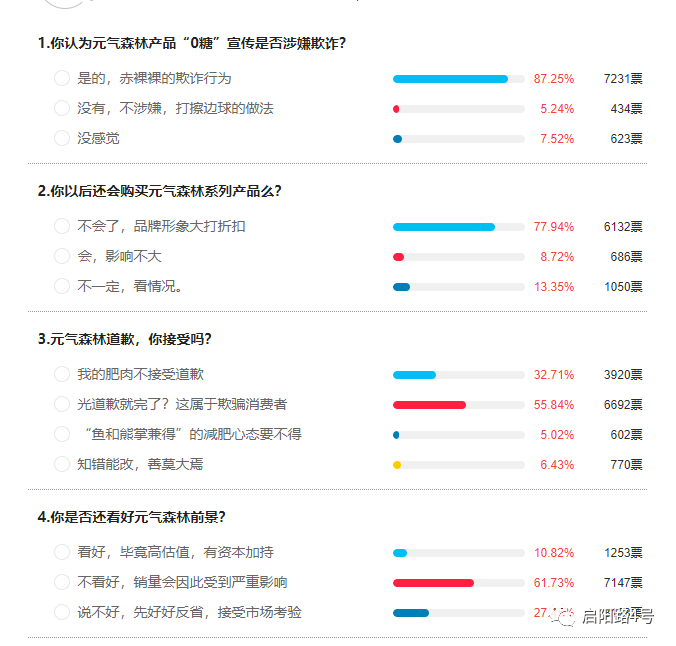The image size is (676, 646).
Task: Choose radio 会，影响不大
Action: coord(62,256)
